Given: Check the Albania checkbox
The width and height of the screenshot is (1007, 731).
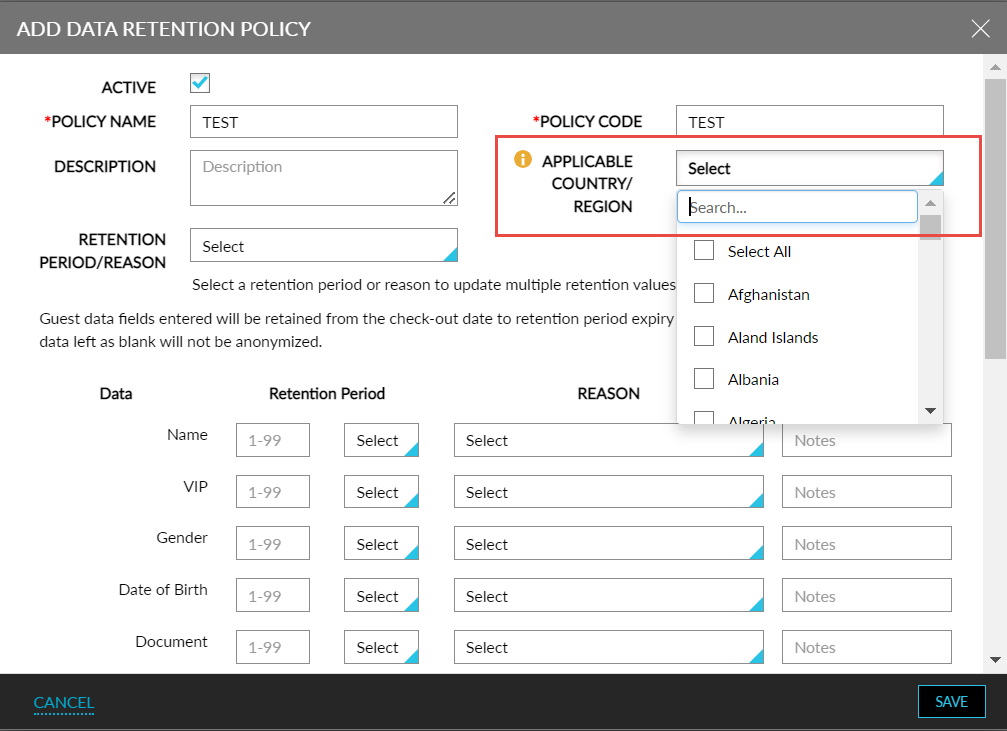Looking at the screenshot, I should (x=703, y=379).
